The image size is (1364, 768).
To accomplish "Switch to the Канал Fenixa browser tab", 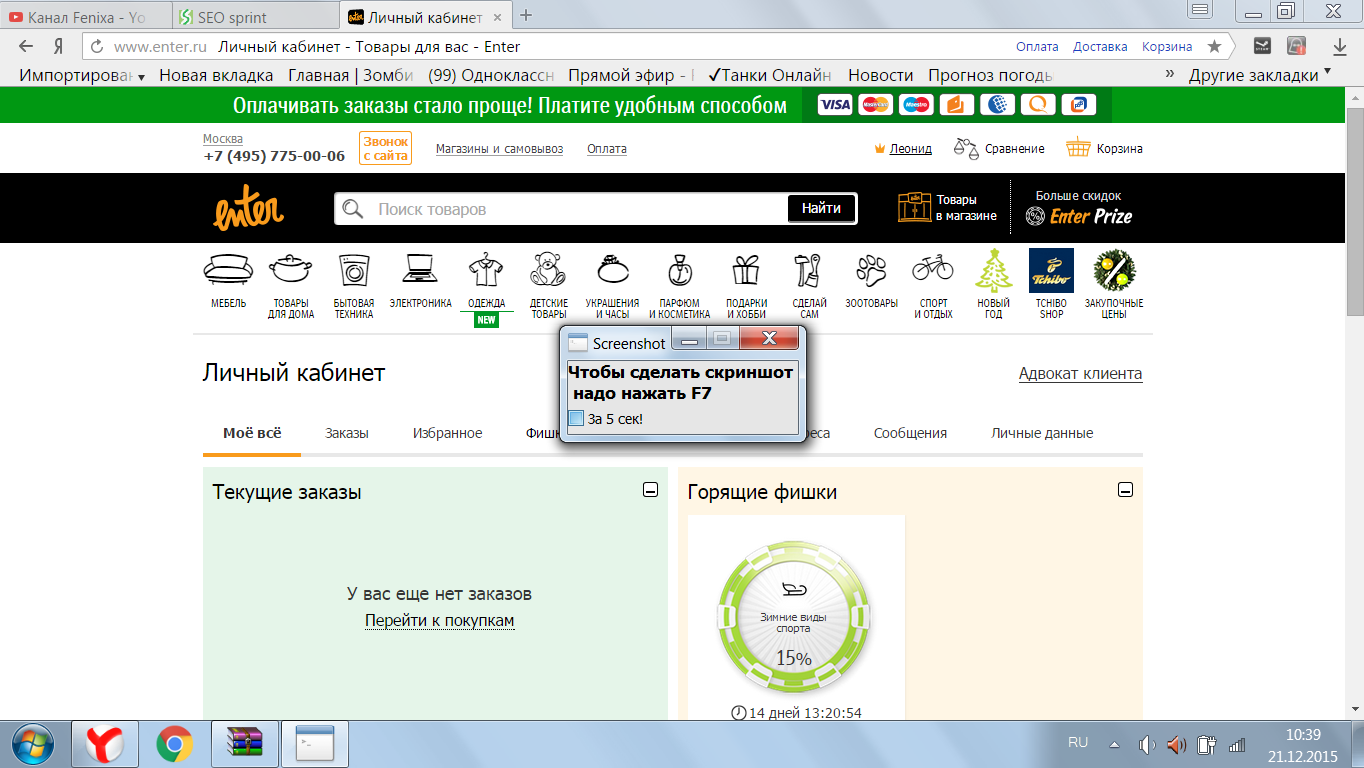I will click(84, 17).
